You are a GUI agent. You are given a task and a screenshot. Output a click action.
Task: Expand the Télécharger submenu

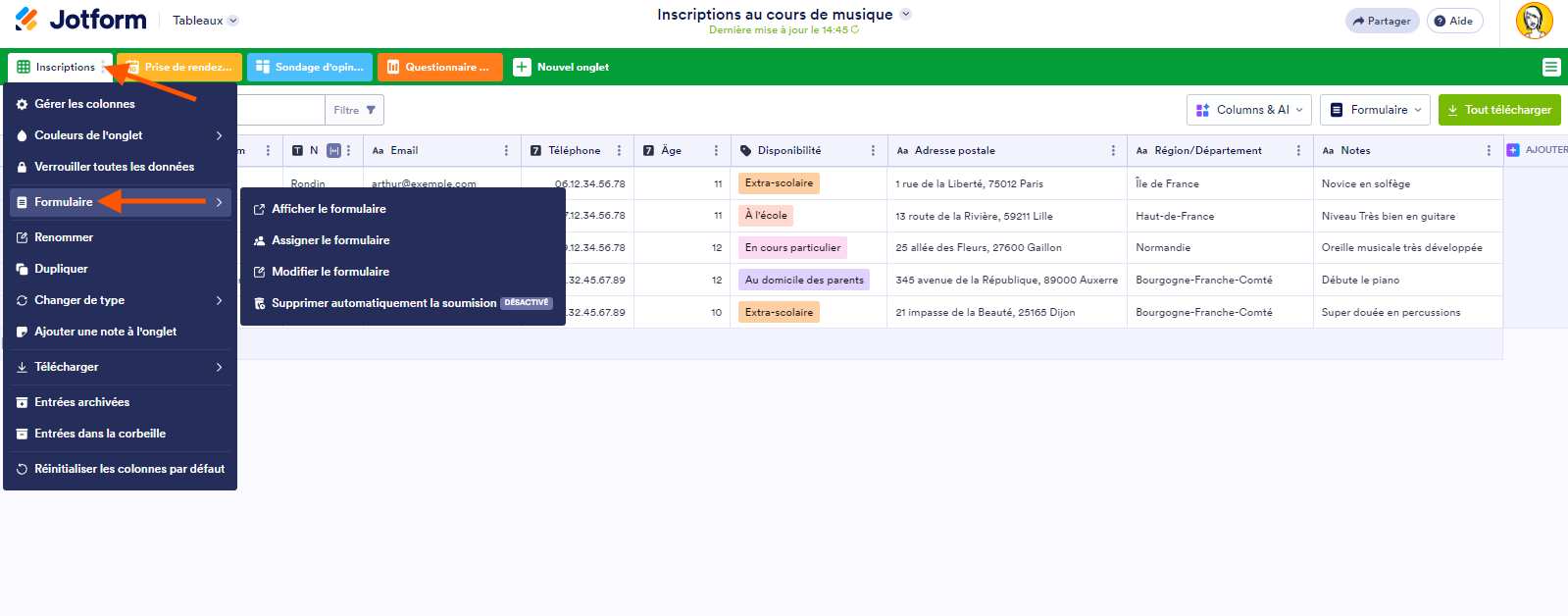(120, 367)
